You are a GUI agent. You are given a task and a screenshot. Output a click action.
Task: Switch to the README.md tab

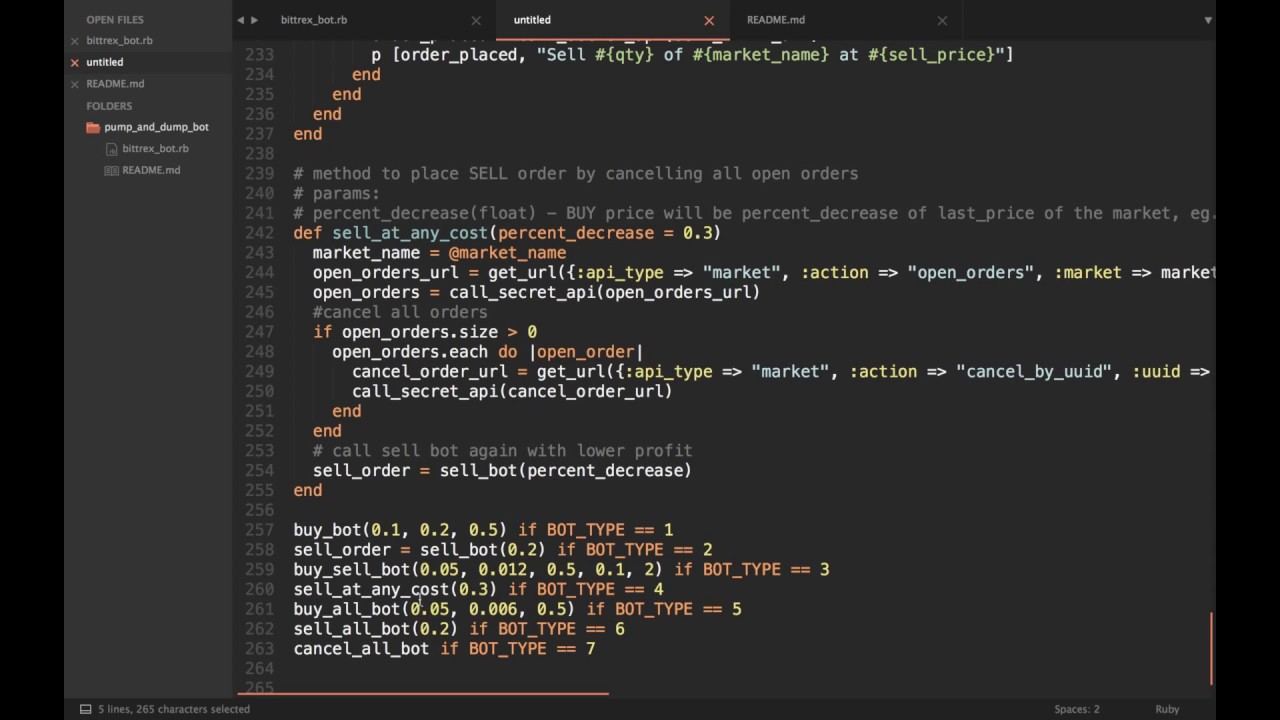tap(775, 20)
